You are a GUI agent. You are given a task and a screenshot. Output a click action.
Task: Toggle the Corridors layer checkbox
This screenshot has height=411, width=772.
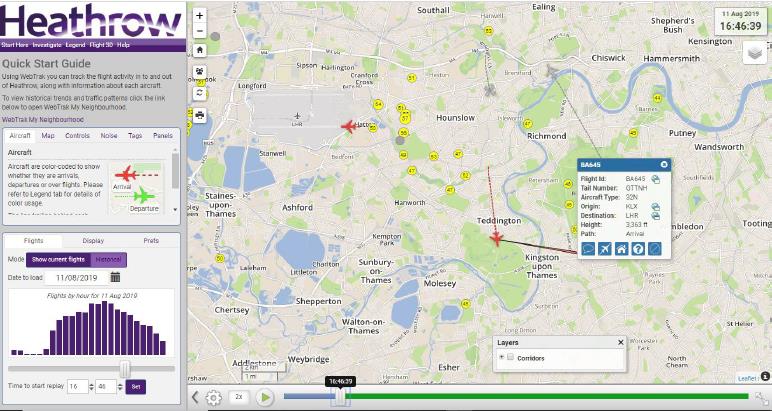[511, 357]
